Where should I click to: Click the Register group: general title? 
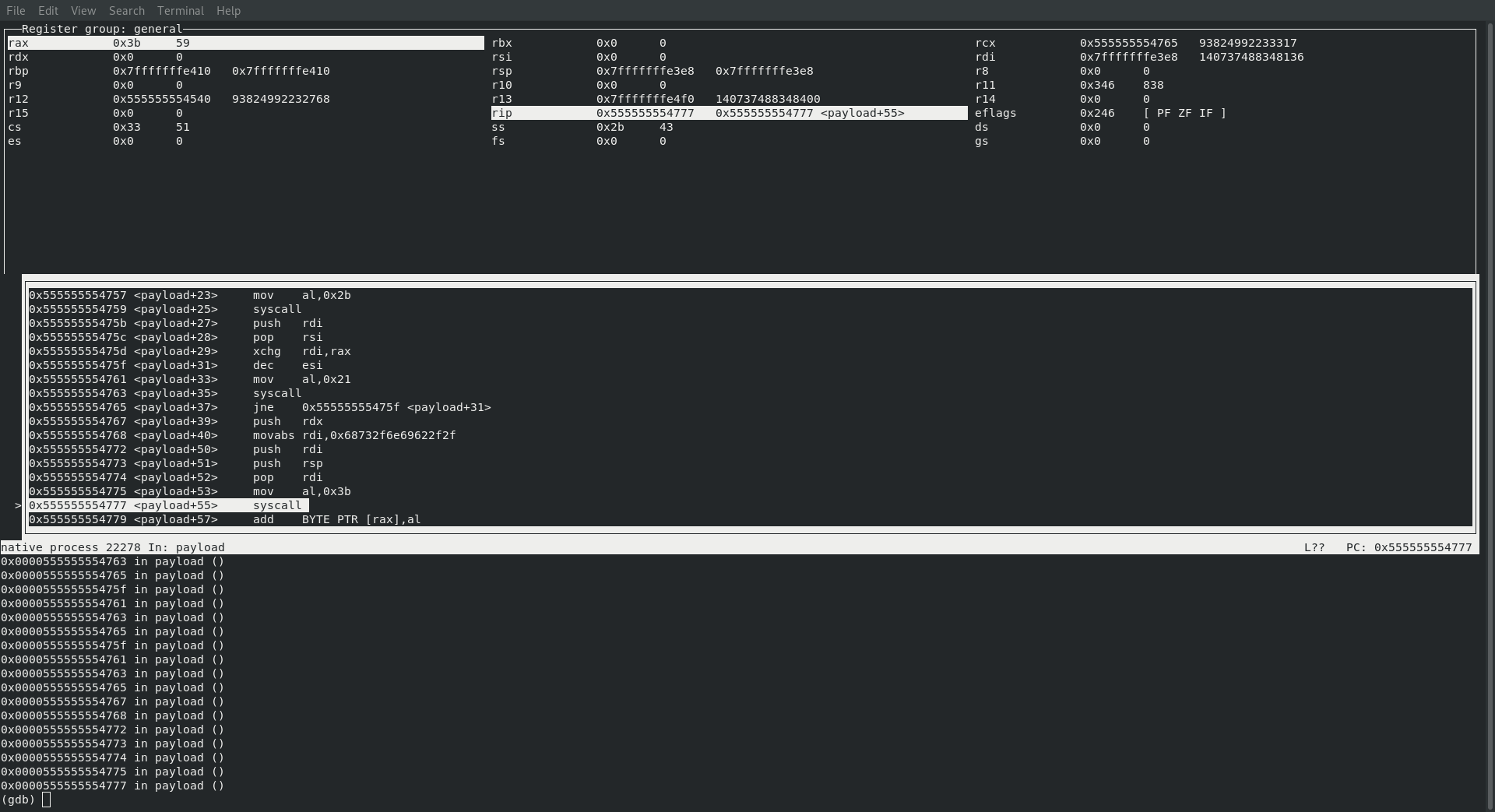click(x=103, y=29)
